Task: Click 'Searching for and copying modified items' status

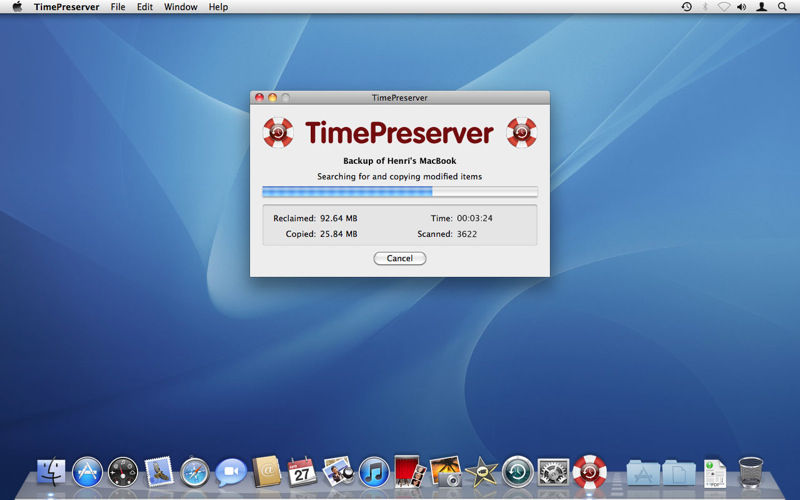Action: [x=399, y=177]
